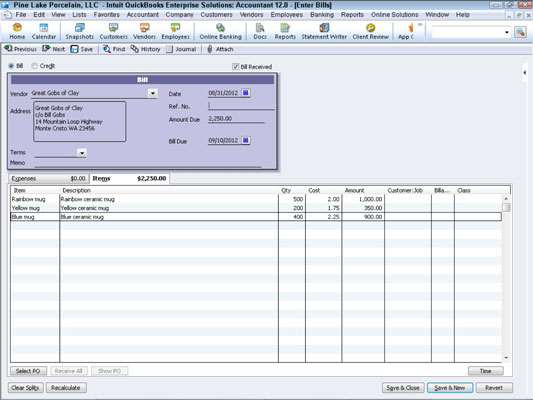Select the Bill radio button

click(11, 66)
